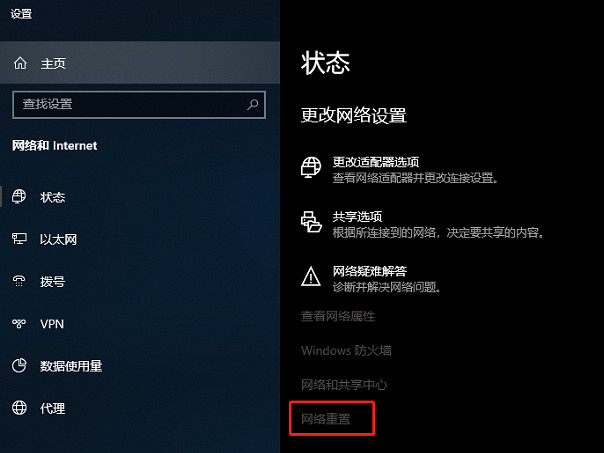
Task: Click the printer-folder icon for 共享选项
Action: [311, 222]
